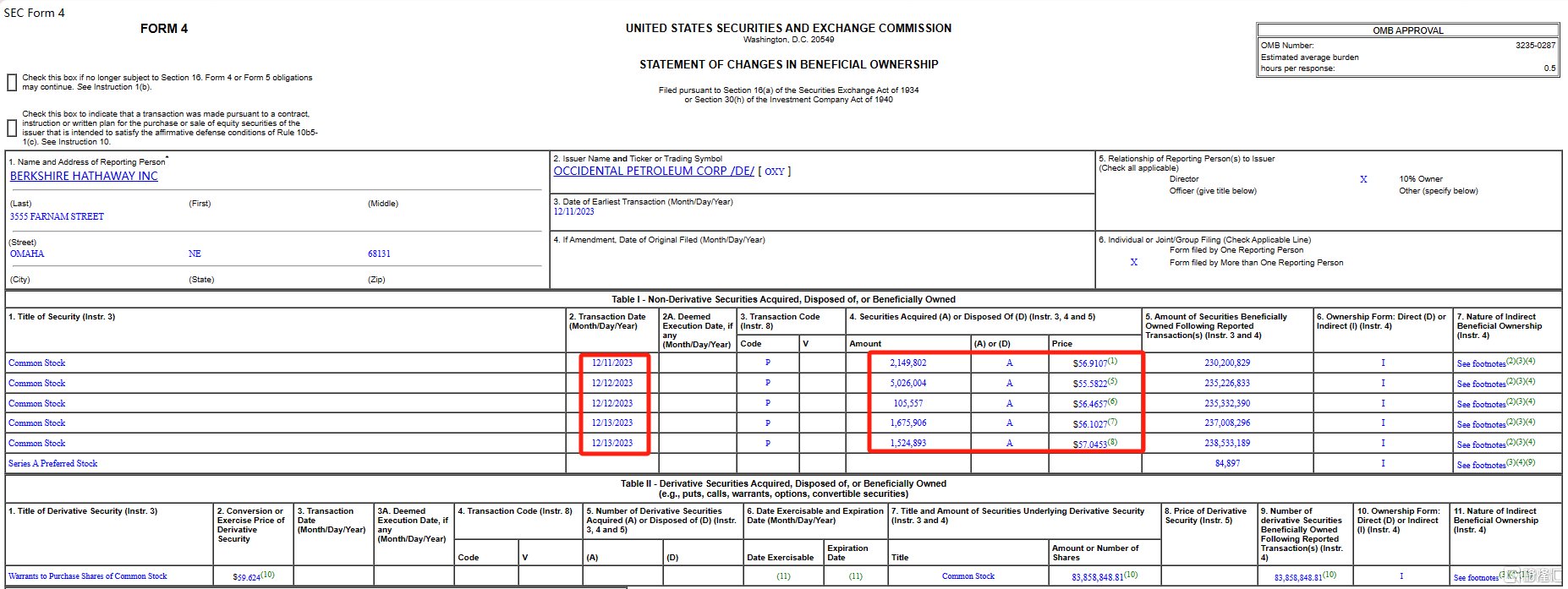This screenshot has width=1568, height=589.
Task: Click the SEC Form 4 page title
Action: point(34,13)
